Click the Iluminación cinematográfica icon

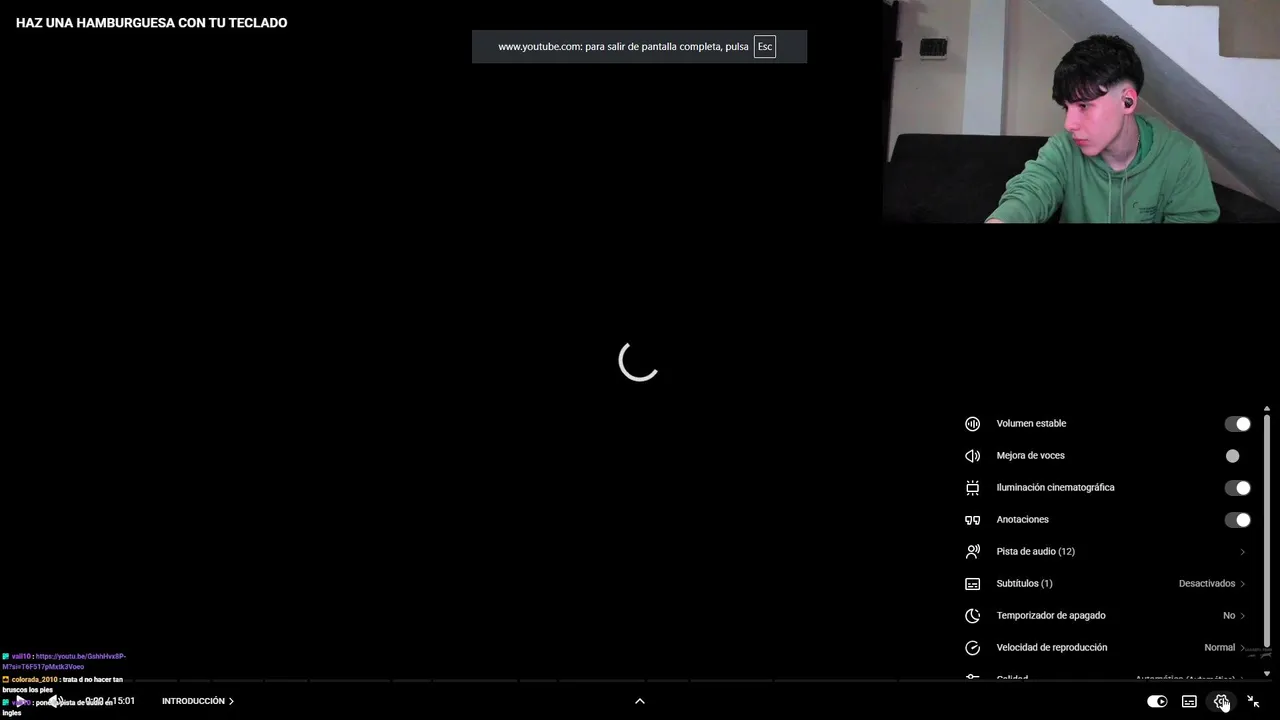click(x=972, y=488)
